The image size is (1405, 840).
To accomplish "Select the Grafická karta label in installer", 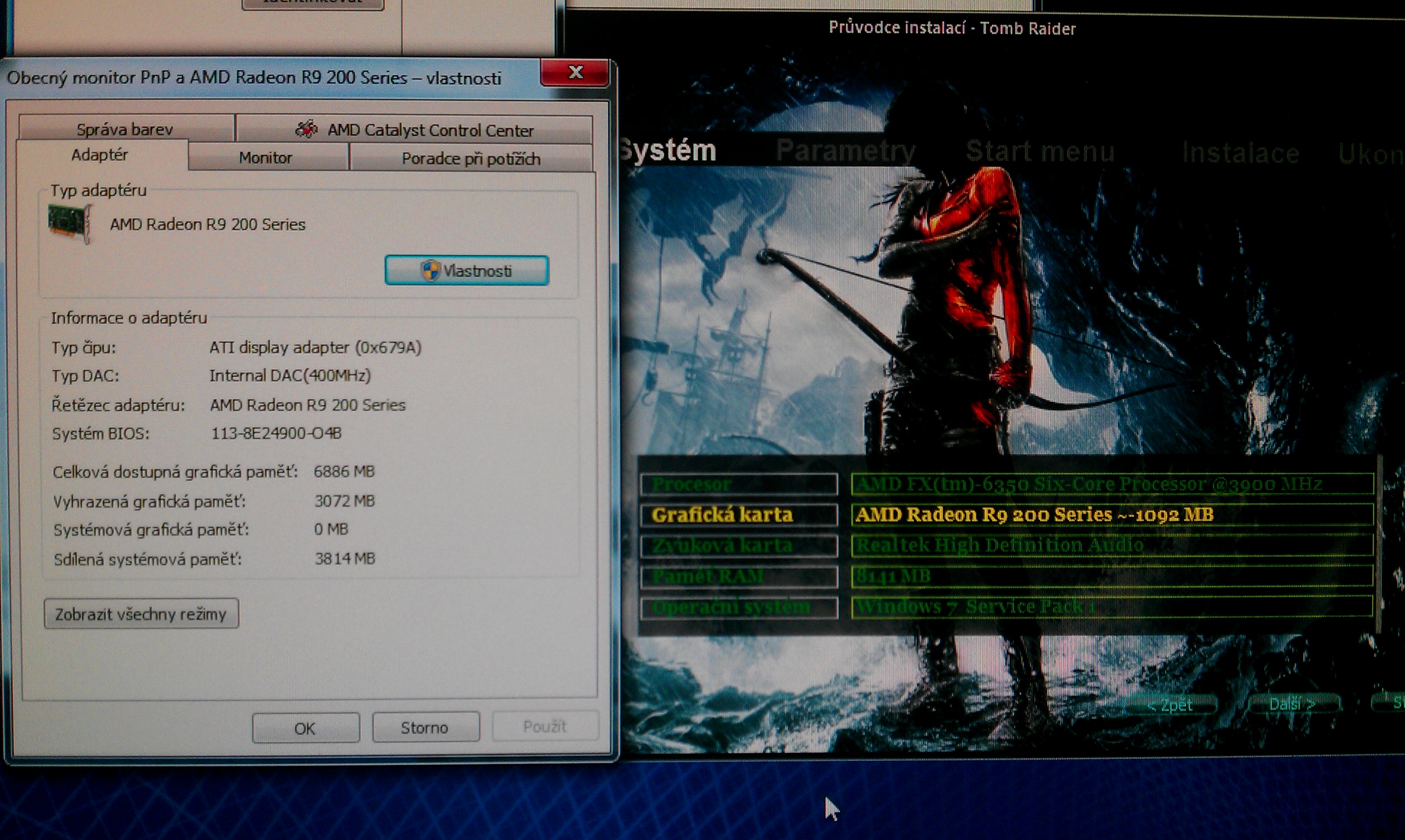I will 739,515.
